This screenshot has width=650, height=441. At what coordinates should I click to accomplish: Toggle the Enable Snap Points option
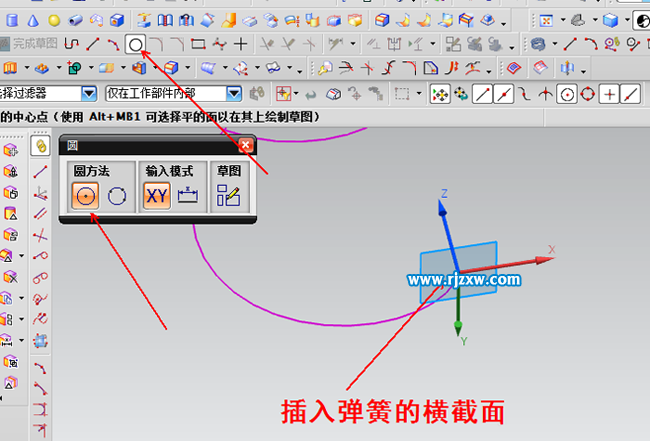[440, 94]
